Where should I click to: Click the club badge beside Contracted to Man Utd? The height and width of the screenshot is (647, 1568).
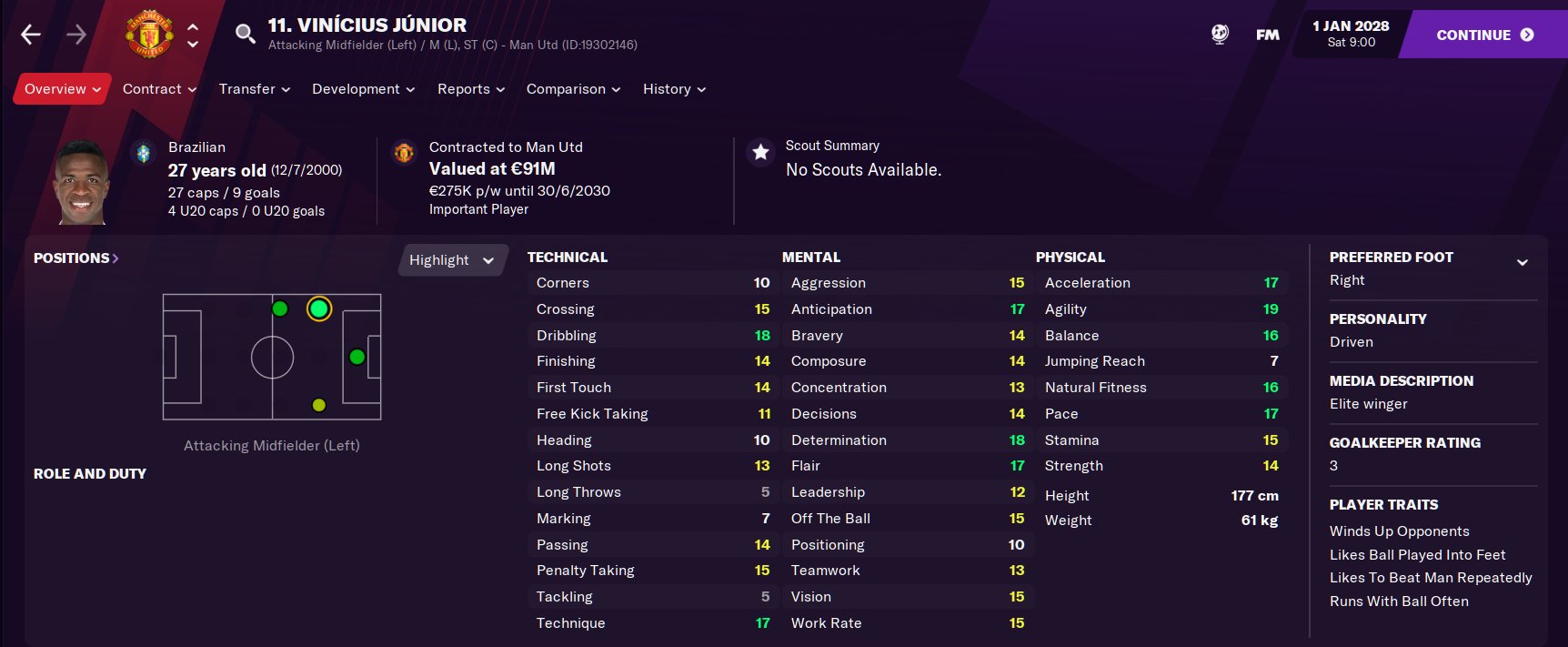pyautogui.click(x=403, y=152)
